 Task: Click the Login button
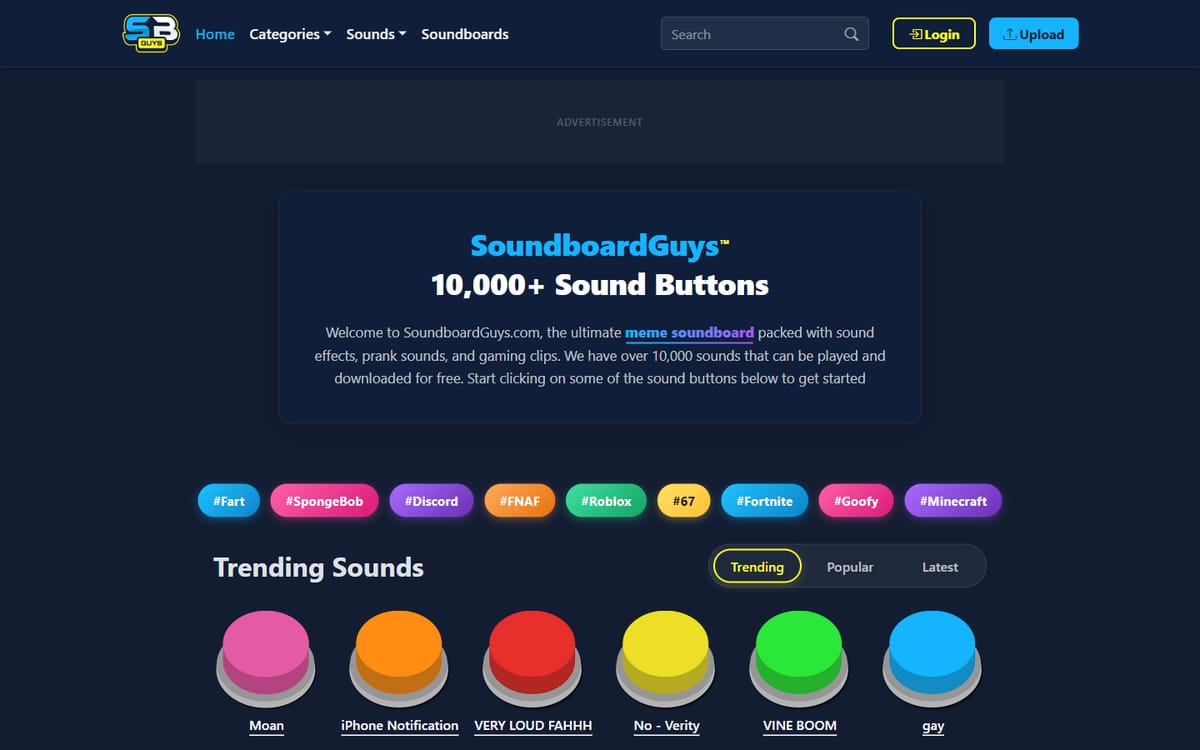(x=934, y=33)
